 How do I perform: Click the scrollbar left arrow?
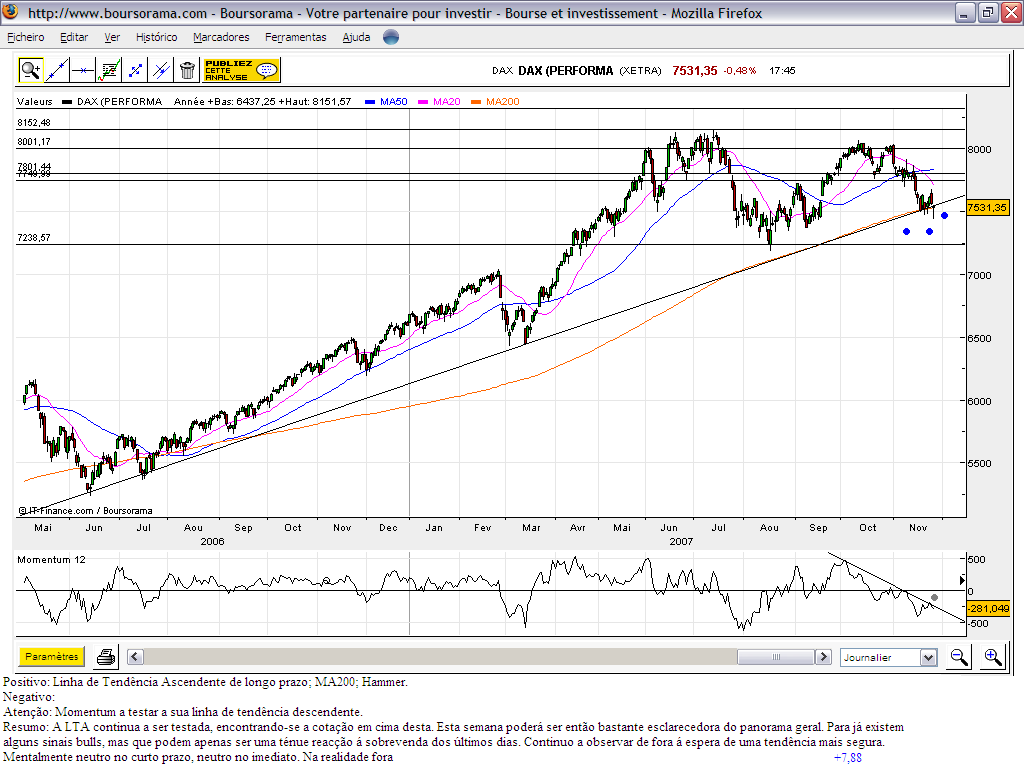pyautogui.click(x=135, y=657)
